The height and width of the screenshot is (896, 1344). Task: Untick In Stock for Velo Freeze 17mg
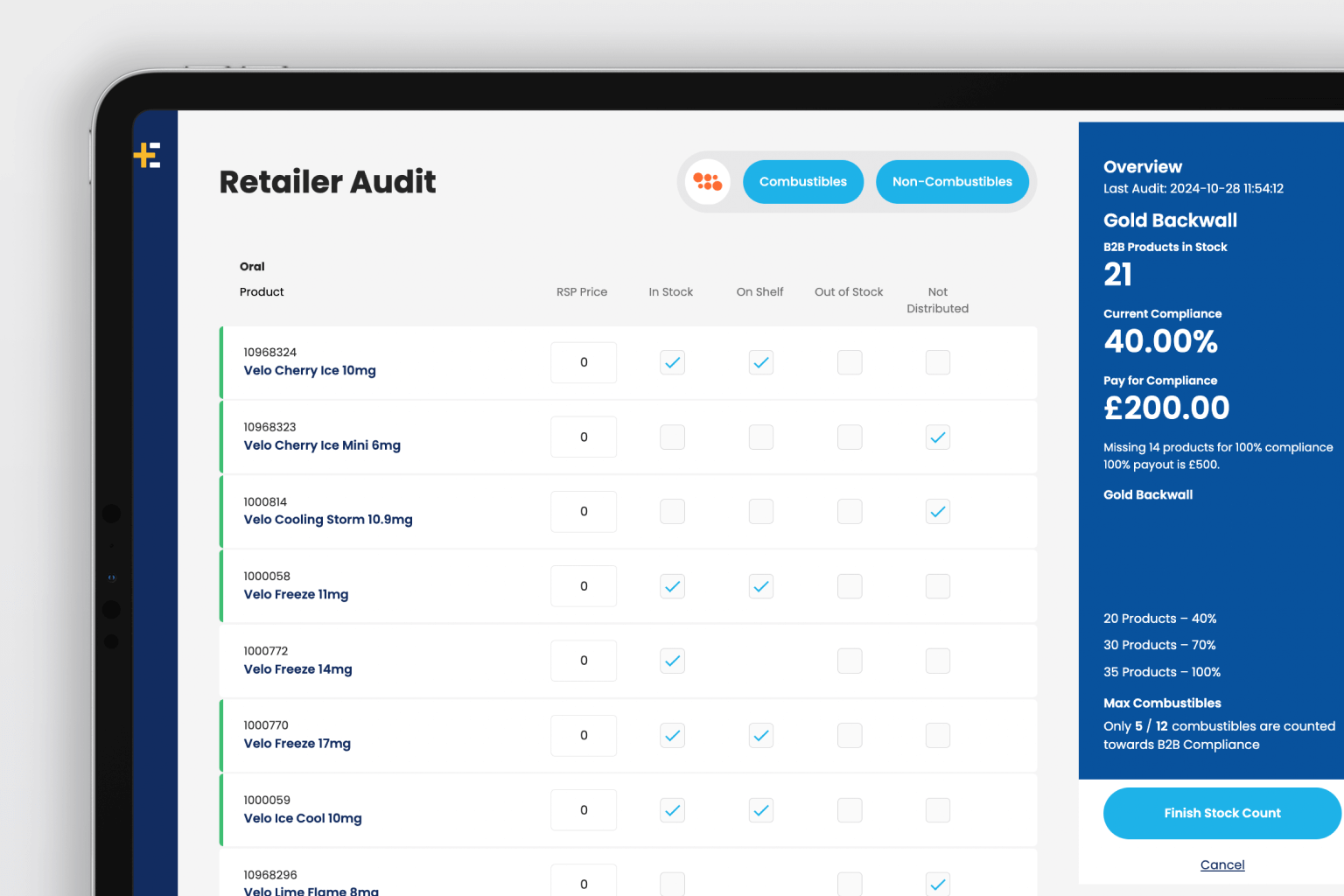[x=672, y=735]
